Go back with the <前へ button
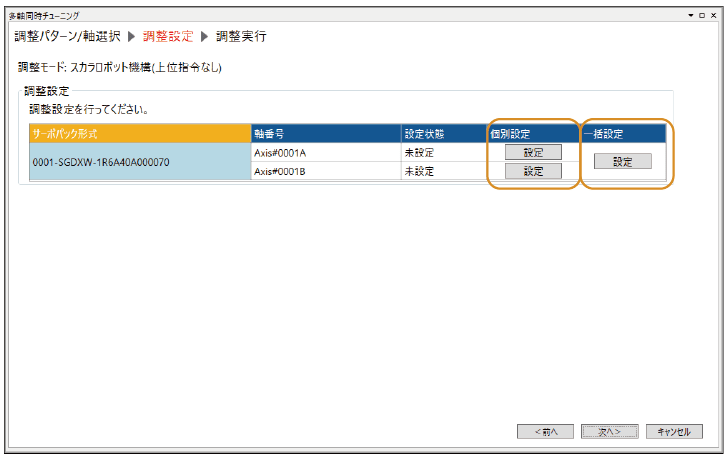This screenshot has height=456, width=727. [x=545, y=431]
